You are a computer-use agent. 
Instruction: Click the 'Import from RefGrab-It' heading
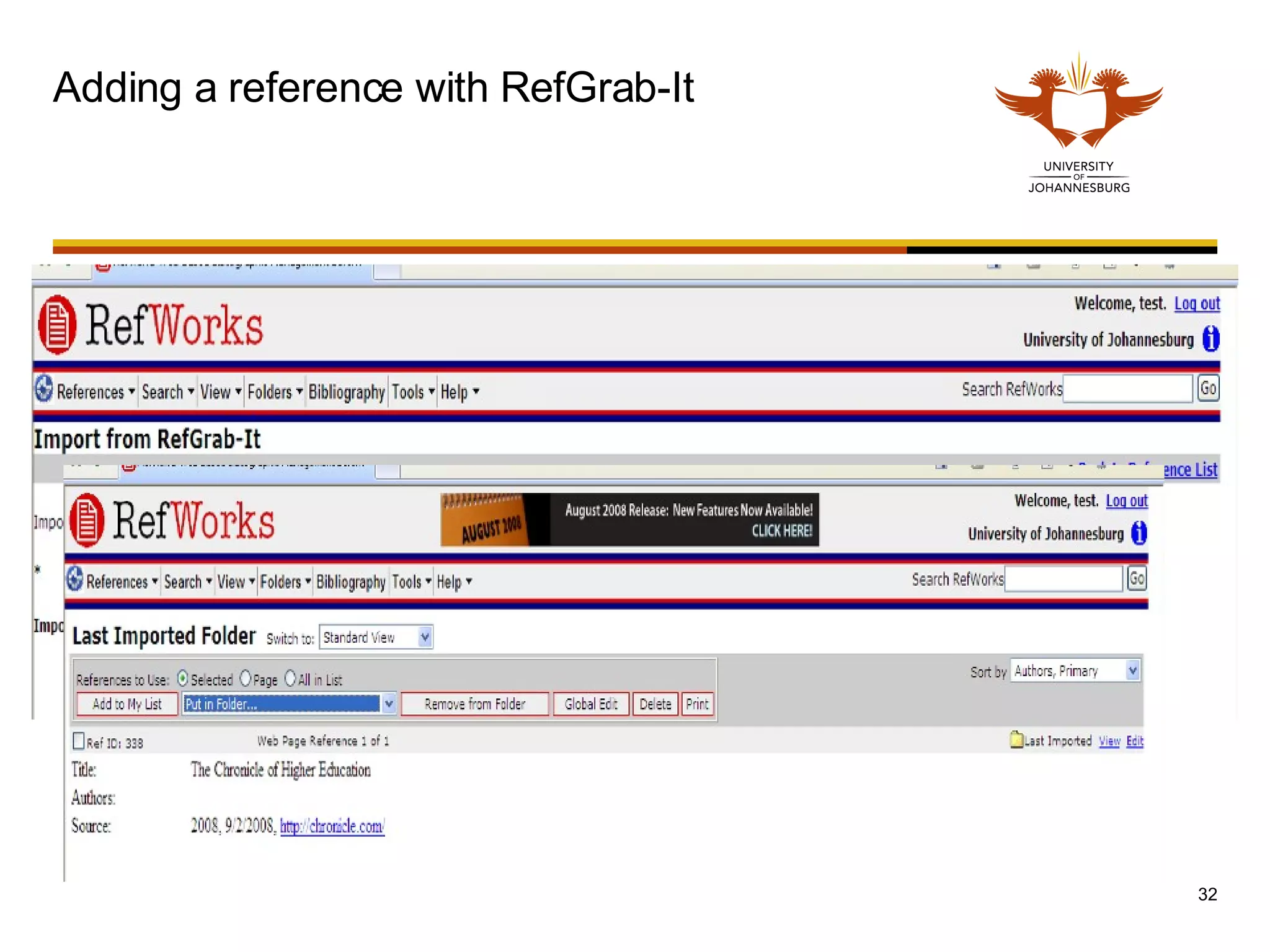(x=147, y=439)
